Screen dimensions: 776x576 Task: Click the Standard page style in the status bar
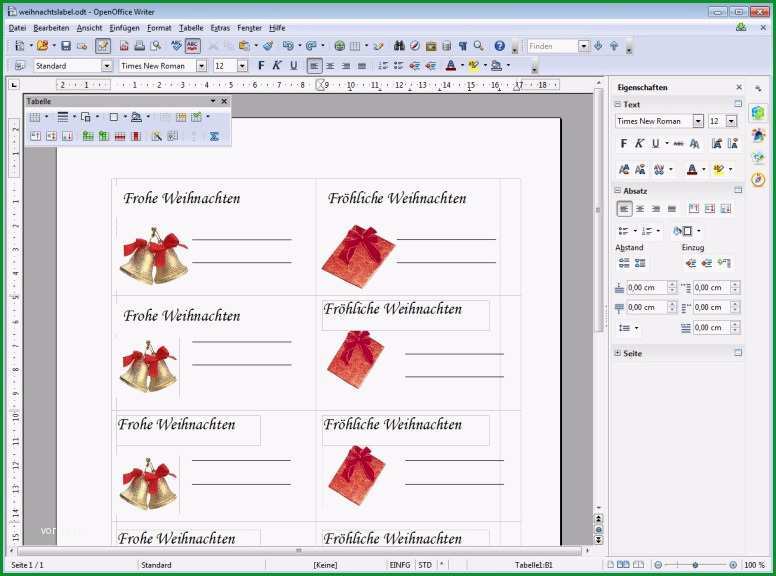click(156, 565)
